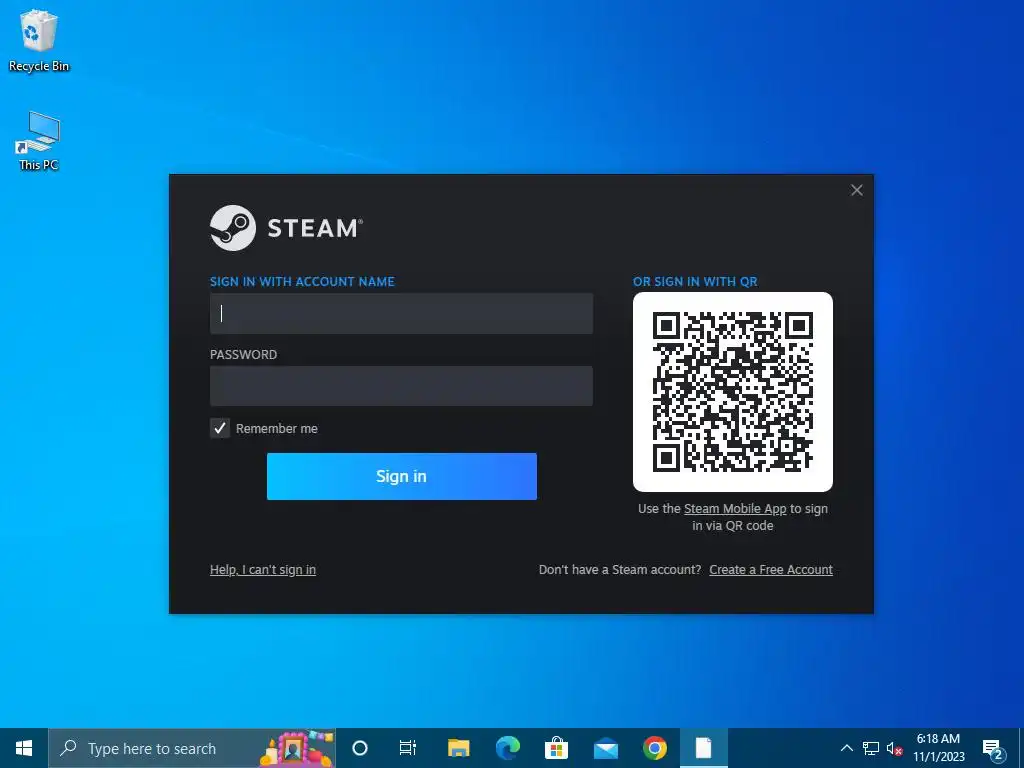Click the Don't have a Steam account? text
Screen dimensions: 1024x768
(620, 569)
